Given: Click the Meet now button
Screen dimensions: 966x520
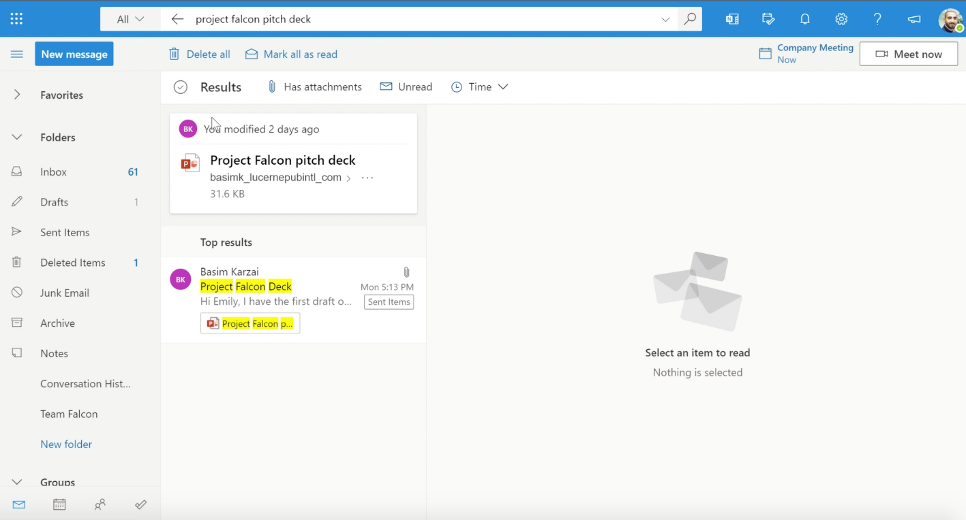Looking at the screenshot, I should 908,54.
